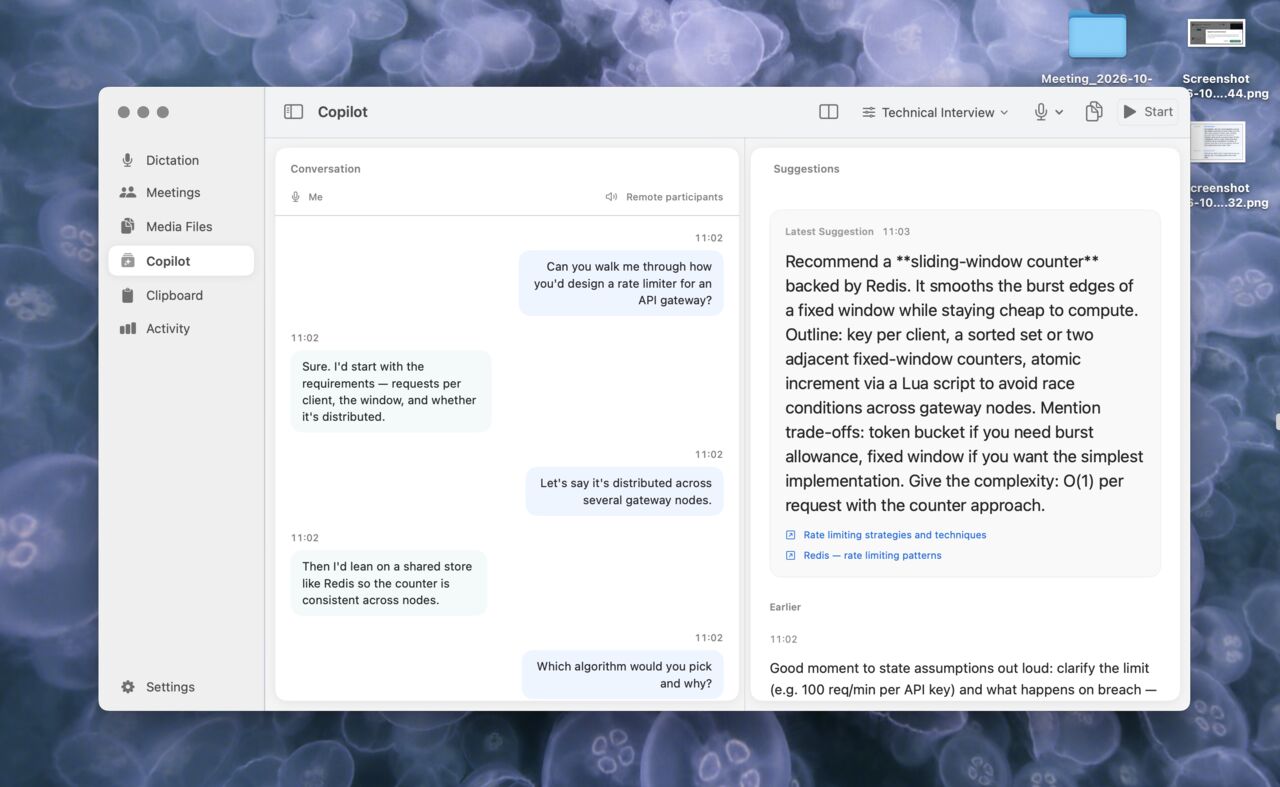Image resolution: width=1280 pixels, height=787 pixels.
Task: Close the Copilot window
Action: tap(124, 112)
